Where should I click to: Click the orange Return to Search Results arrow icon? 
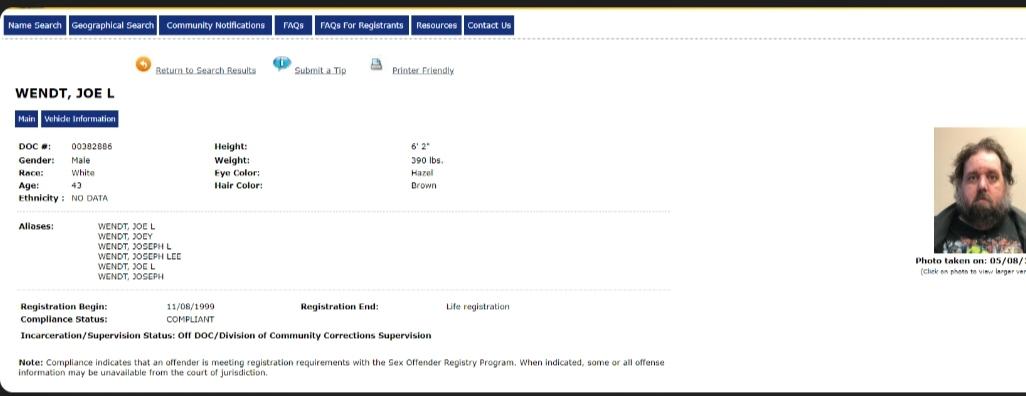tap(143, 64)
